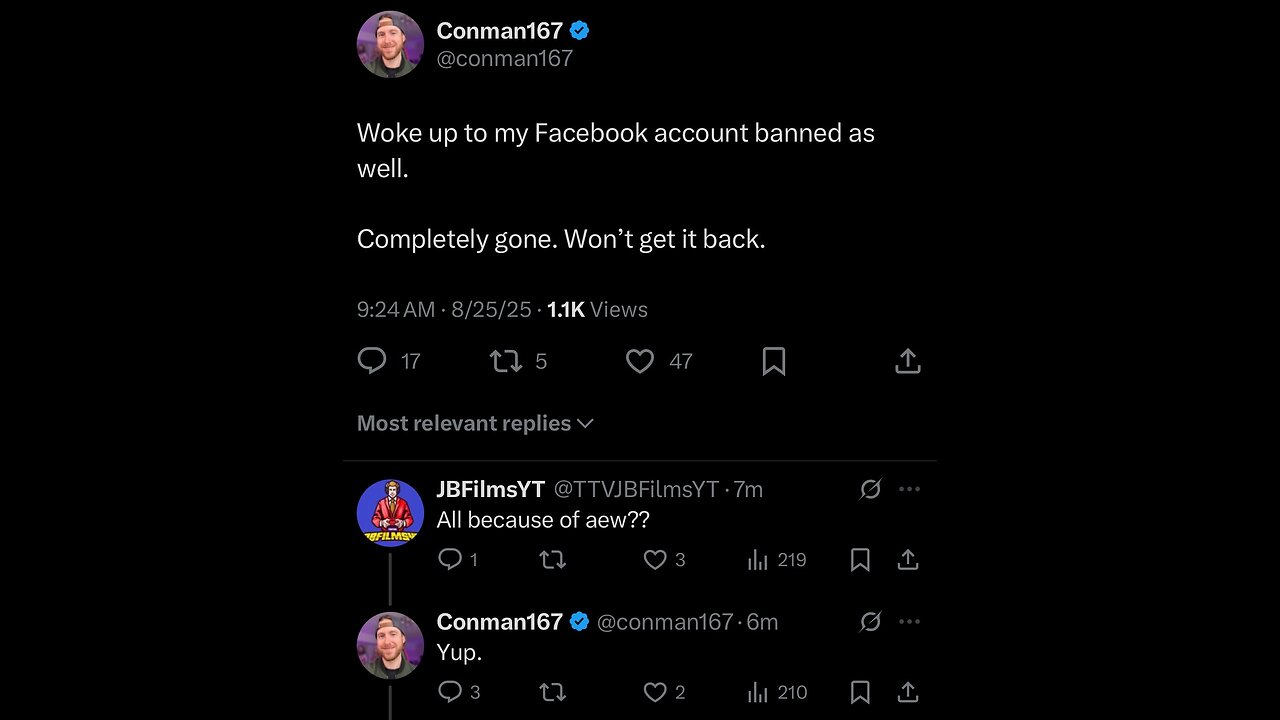Open the @conman167 handle at top
The image size is (1280, 720).
tap(505, 58)
